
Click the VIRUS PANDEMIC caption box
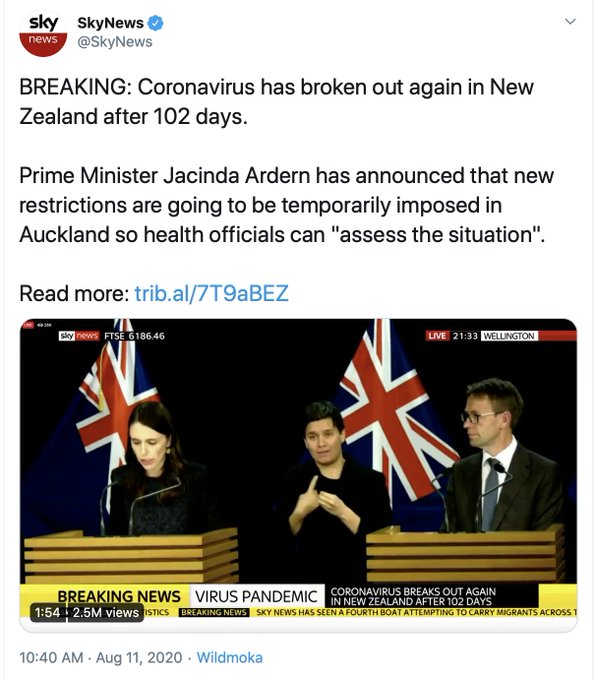click(x=256, y=596)
